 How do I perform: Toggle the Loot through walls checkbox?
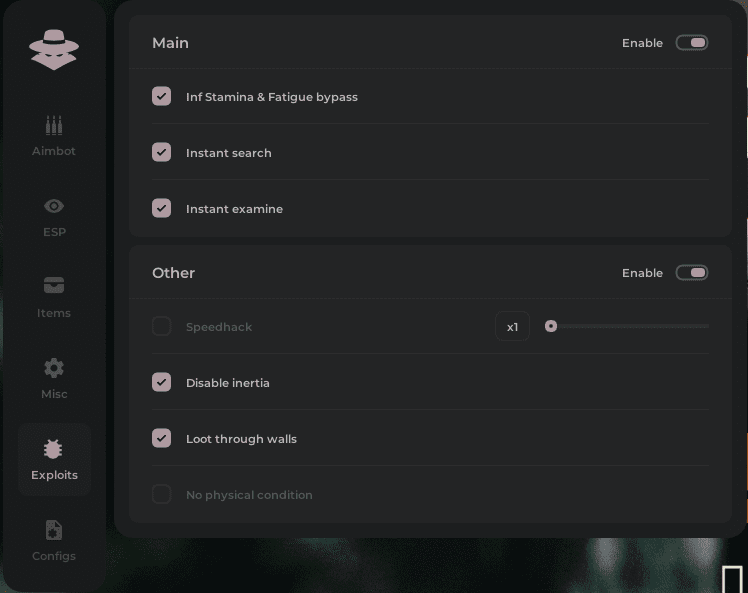161,439
